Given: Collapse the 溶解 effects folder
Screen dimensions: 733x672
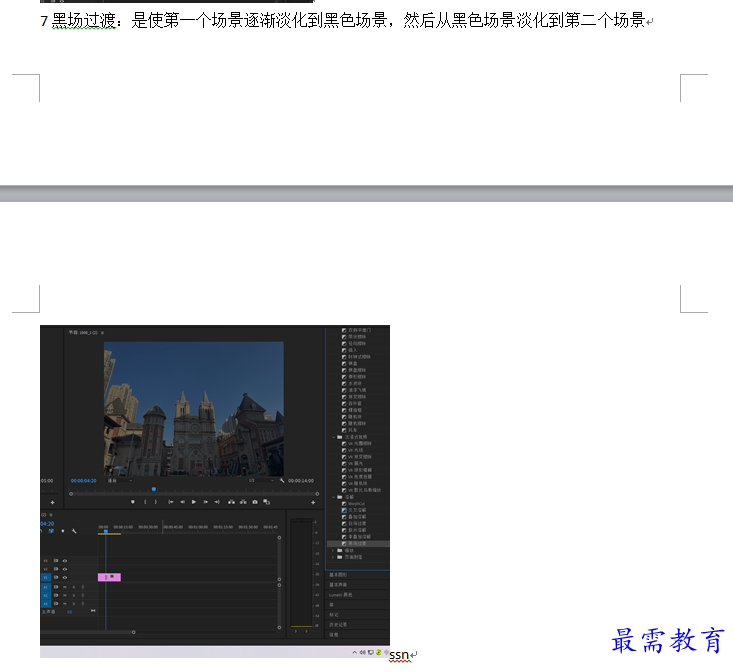Looking at the screenshot, I should [333, 497].
